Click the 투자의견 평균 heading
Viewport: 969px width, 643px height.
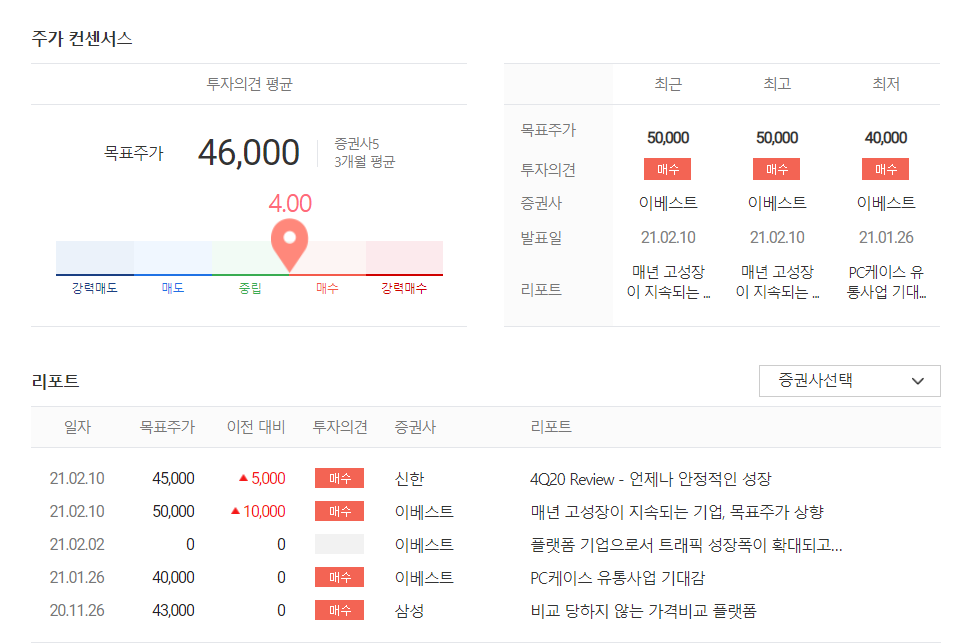[249, 84]
